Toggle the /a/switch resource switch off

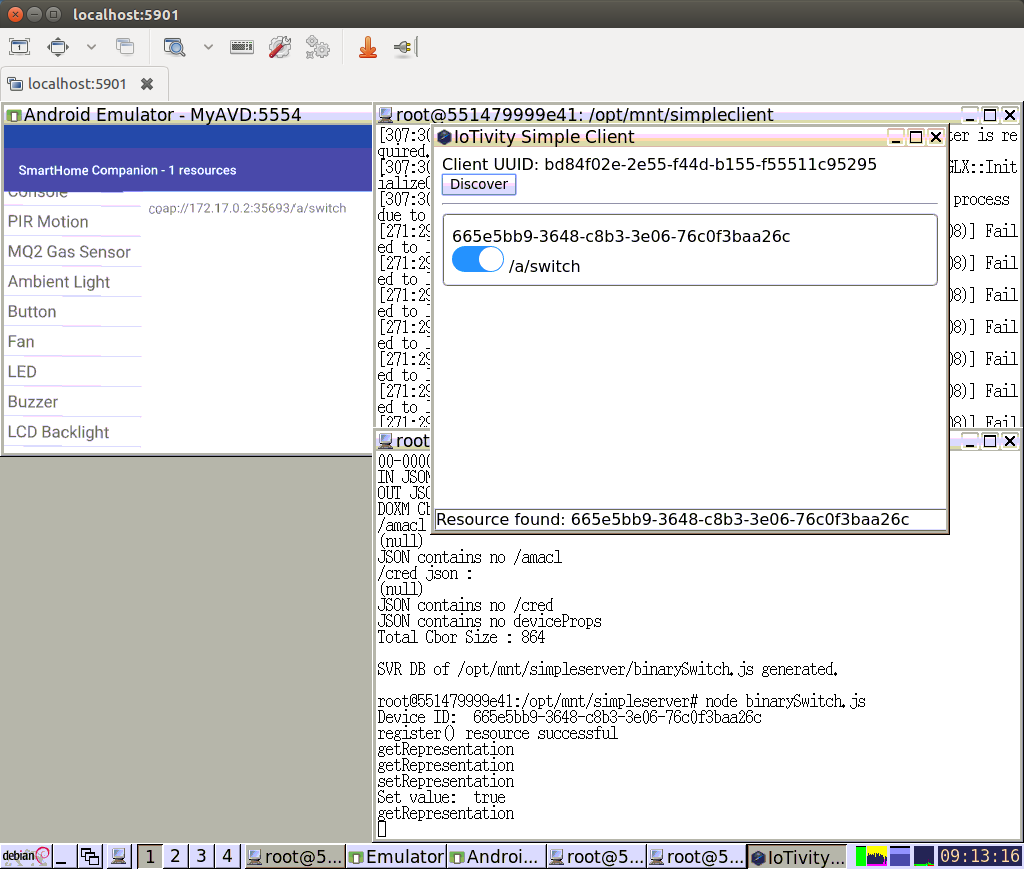[477, 259]
